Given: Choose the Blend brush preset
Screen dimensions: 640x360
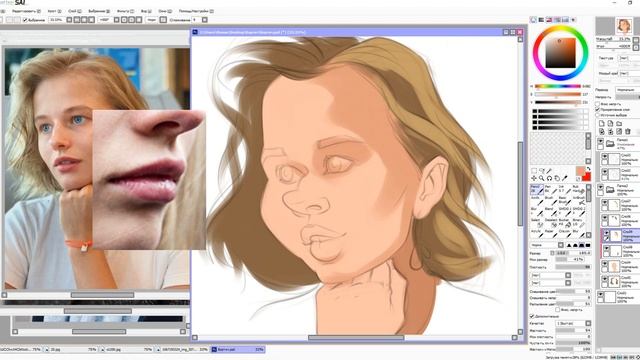Looking at the screenshot, I should tap(551, 212).
